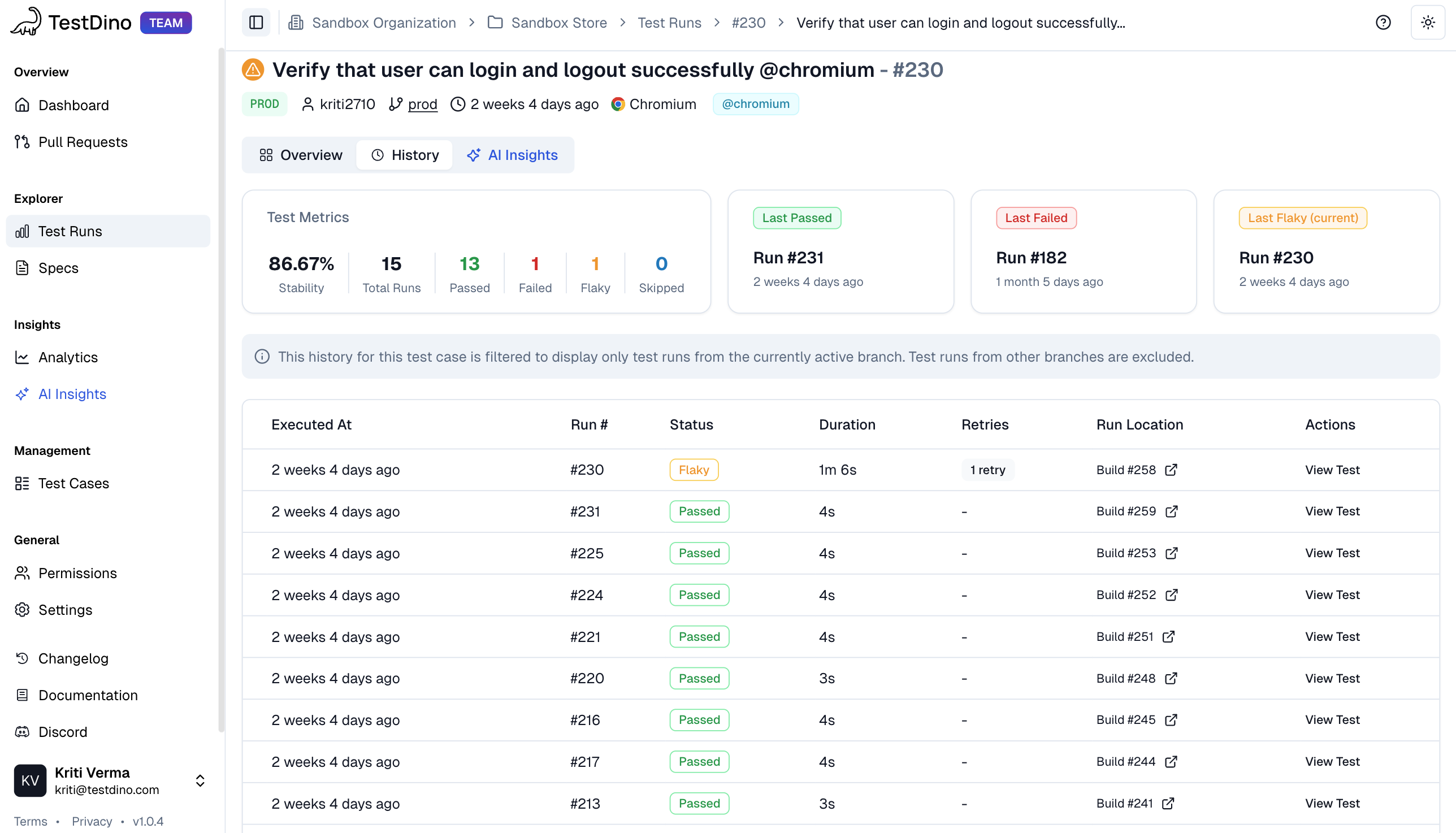Screen dimensions: 1456x833
Task: Open Analytics via the chart icon
Action: (x=21, y=357)
